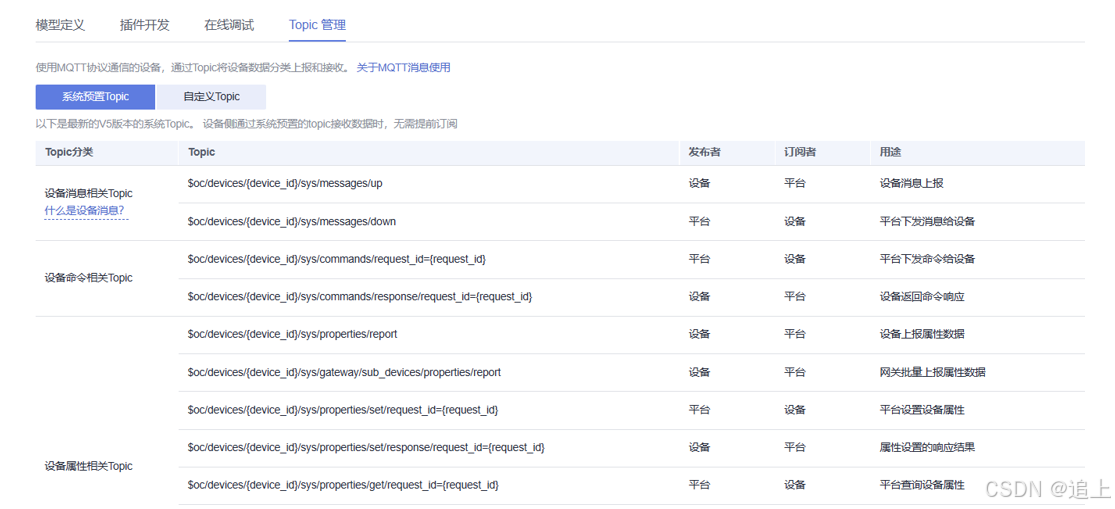Image resolution: width=1115 pixels, height=509 pixels.
Task: Click 设备 publisher in properties/report row
Action: click(699, 334)
